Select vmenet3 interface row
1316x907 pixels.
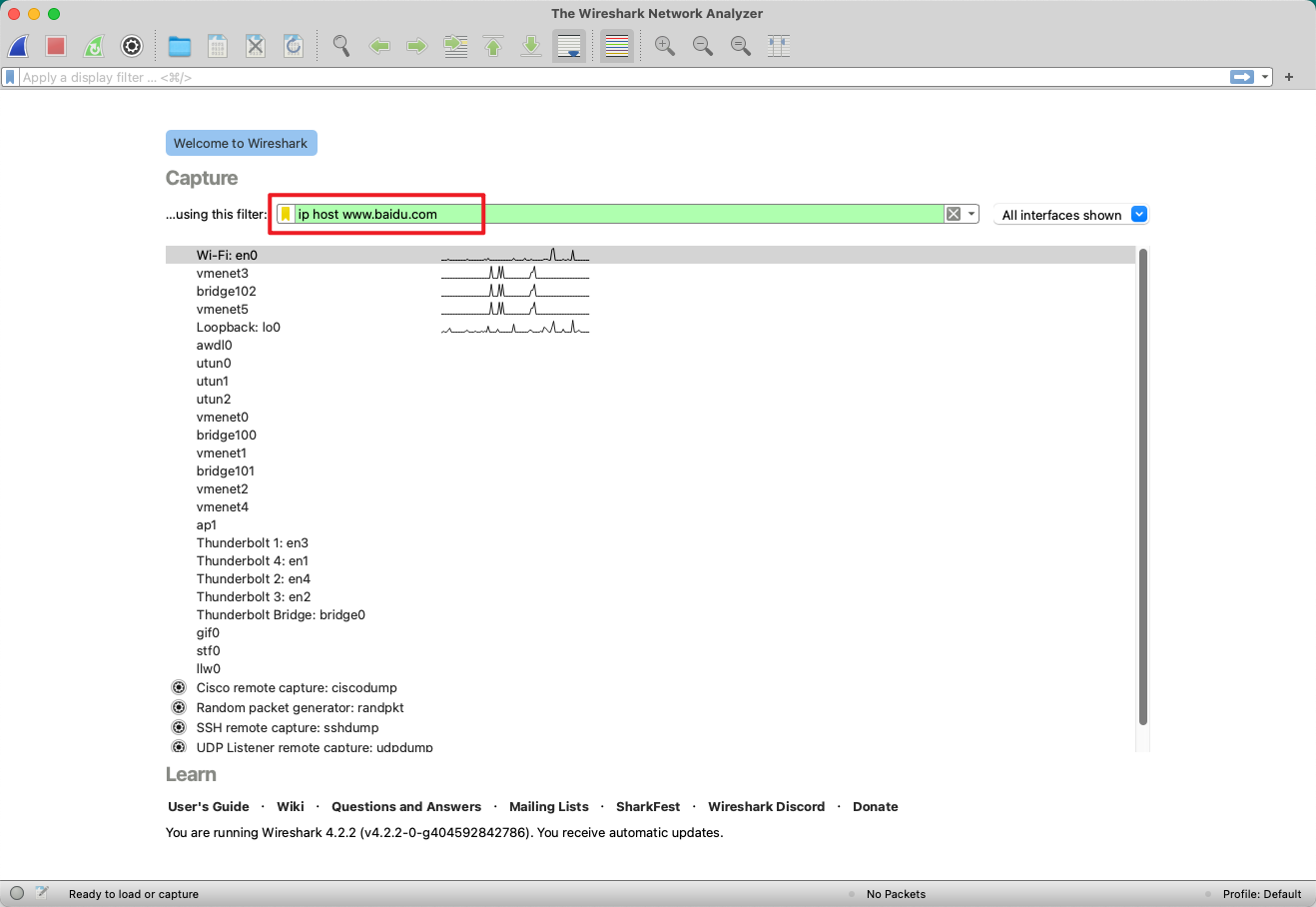point(650,273)
